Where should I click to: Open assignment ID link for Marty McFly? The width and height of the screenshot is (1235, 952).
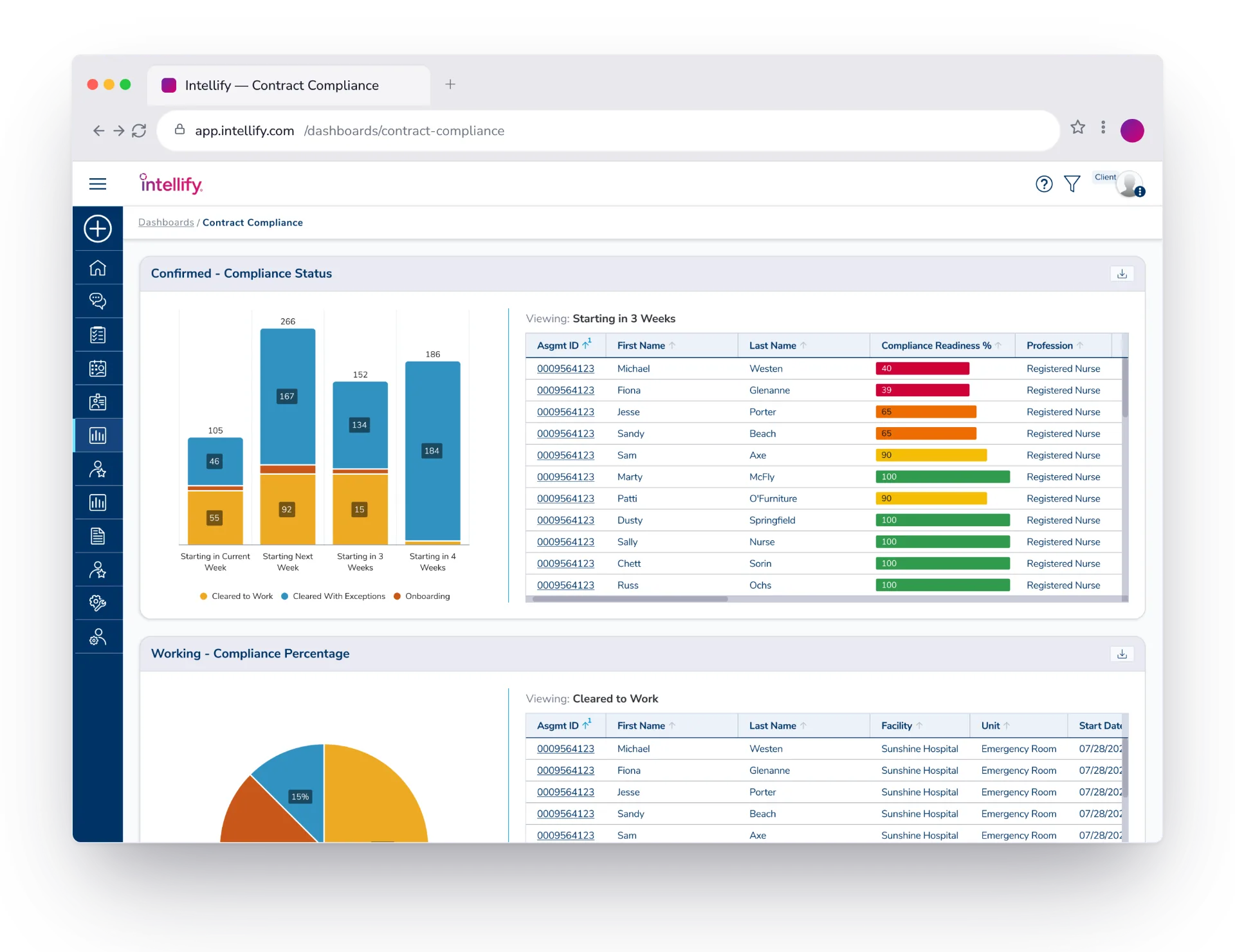point(565,477)
